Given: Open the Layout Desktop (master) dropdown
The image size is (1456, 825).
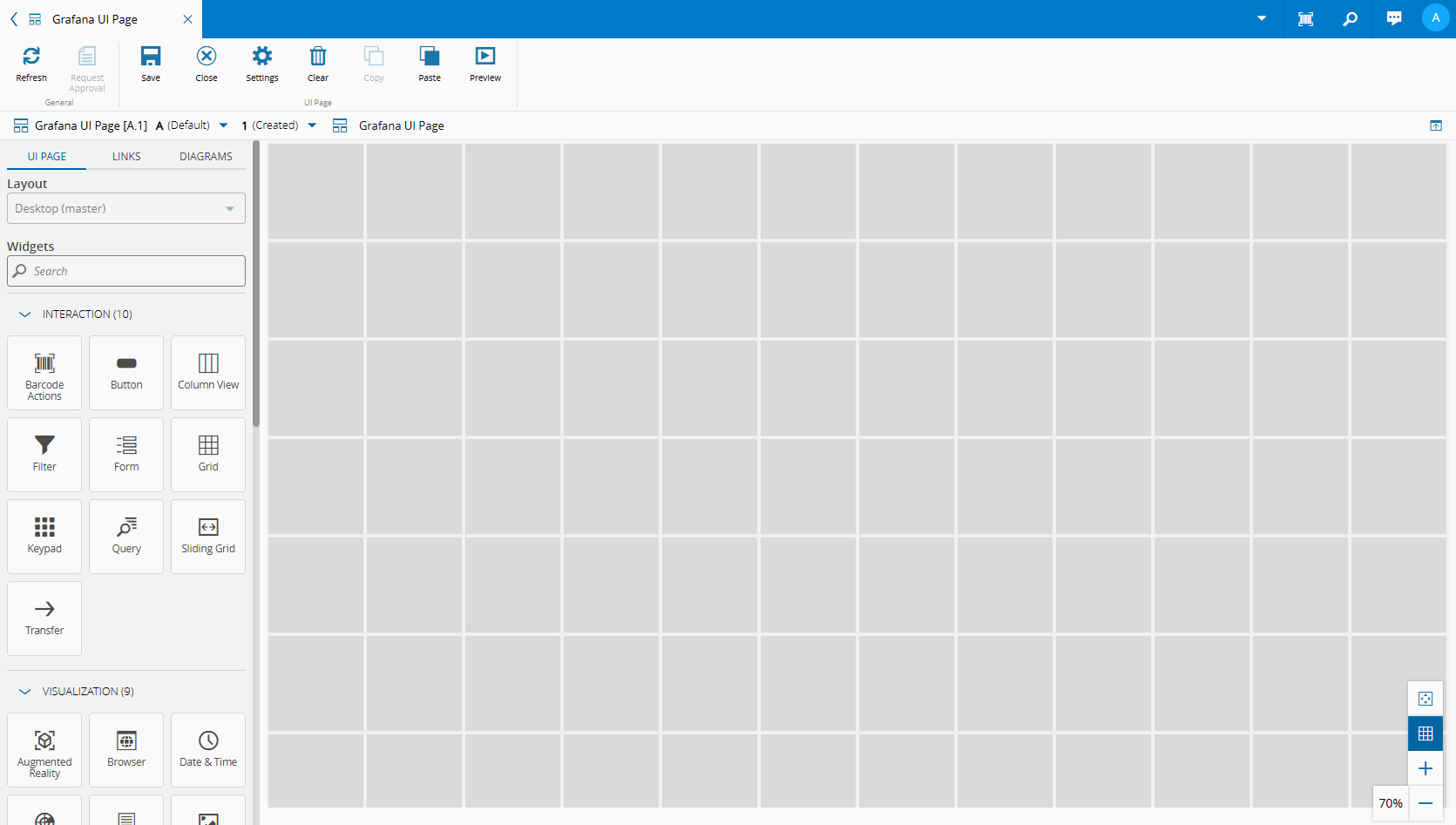Looking at the screenshot, I should point(126,209).
